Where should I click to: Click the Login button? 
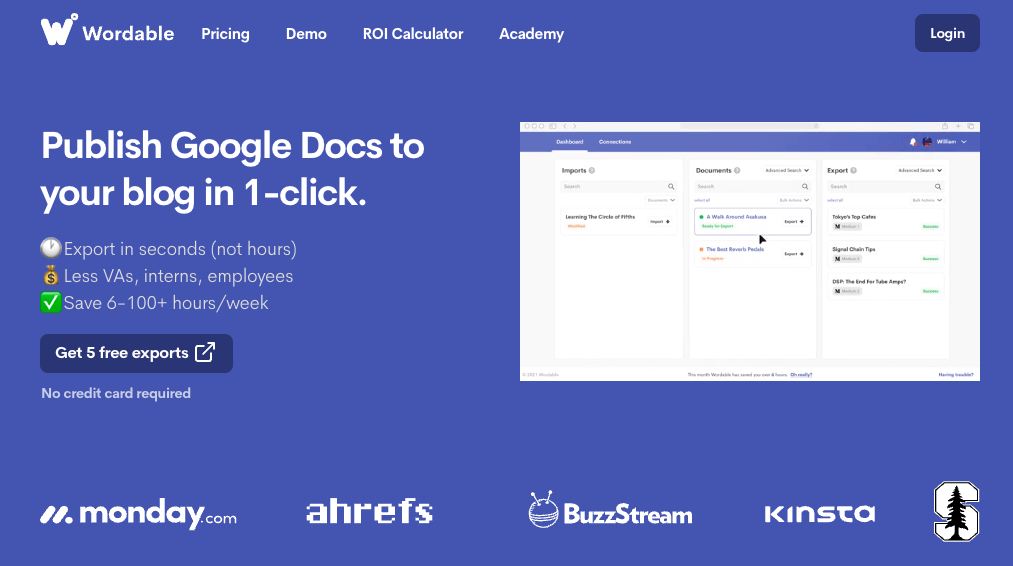pos(947,33)
